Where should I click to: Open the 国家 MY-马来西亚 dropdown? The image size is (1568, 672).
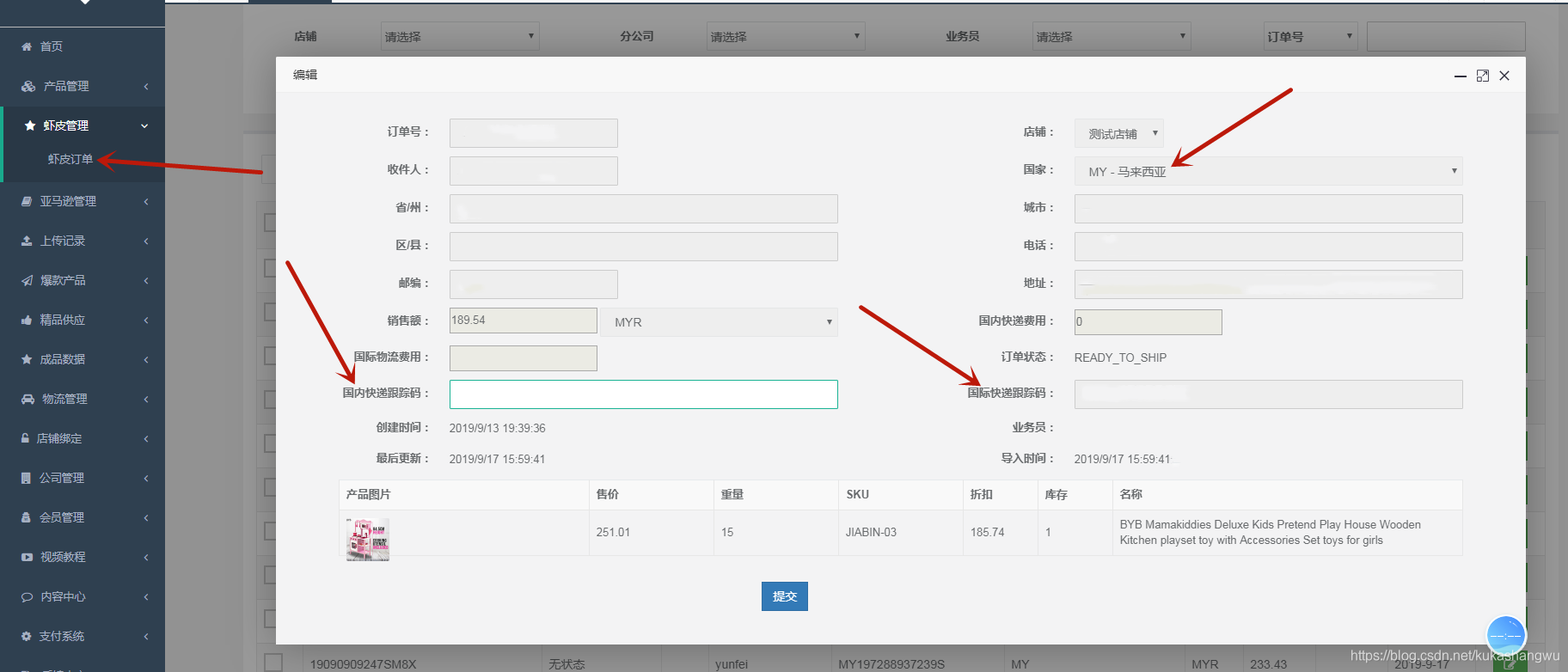pyautogui.click(x=1268, y=171)
